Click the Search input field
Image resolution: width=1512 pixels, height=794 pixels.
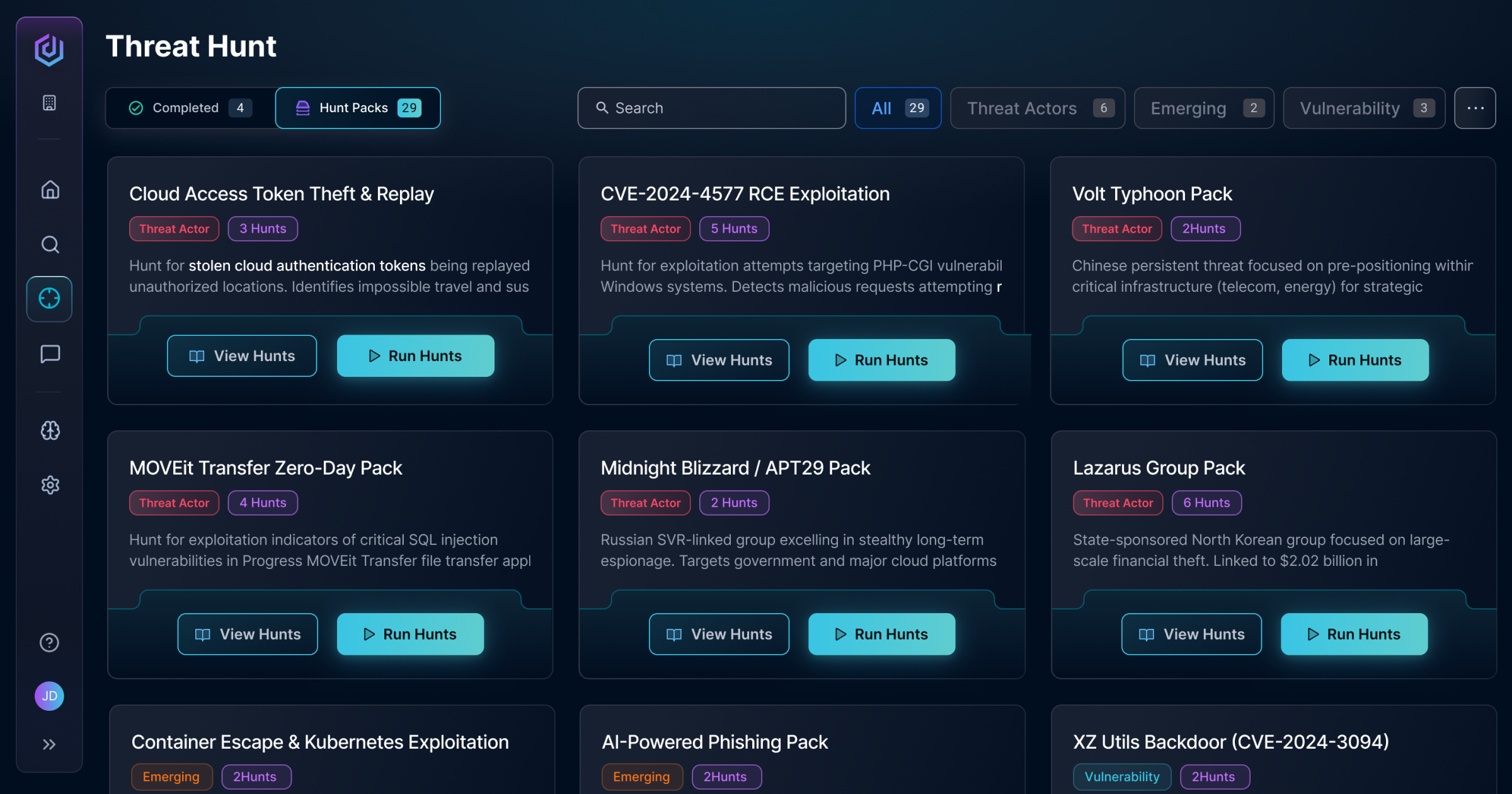tap(711, 108)
